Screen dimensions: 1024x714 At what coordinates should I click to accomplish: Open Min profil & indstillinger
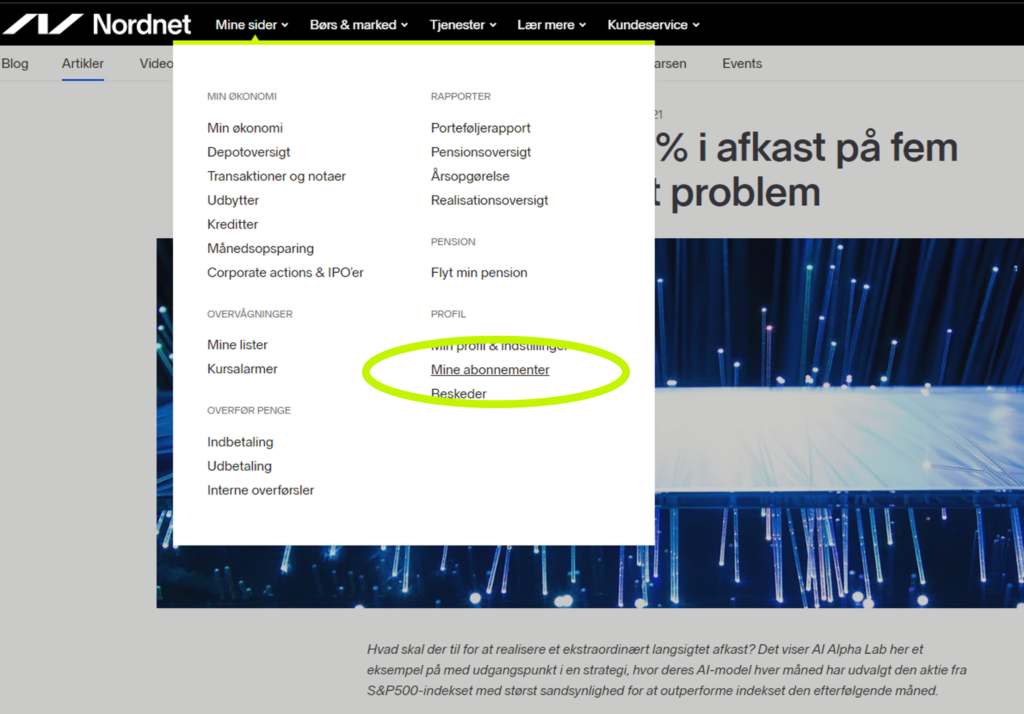point(499,346)
